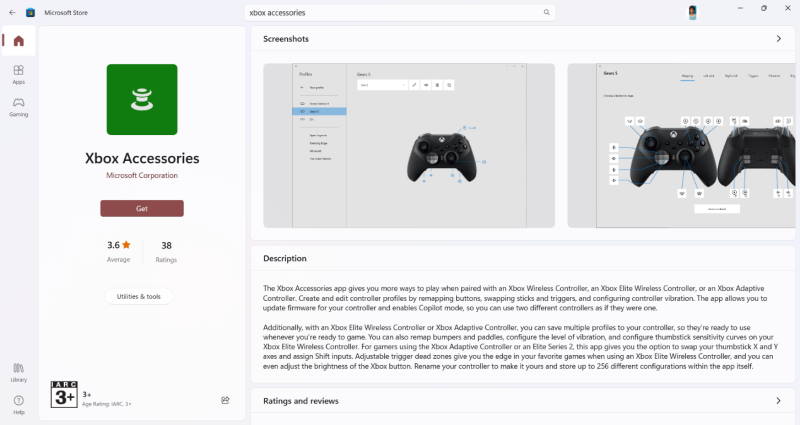Click the Xbox Accessories app title
This screenshot has width=800, height=425.
142,158
